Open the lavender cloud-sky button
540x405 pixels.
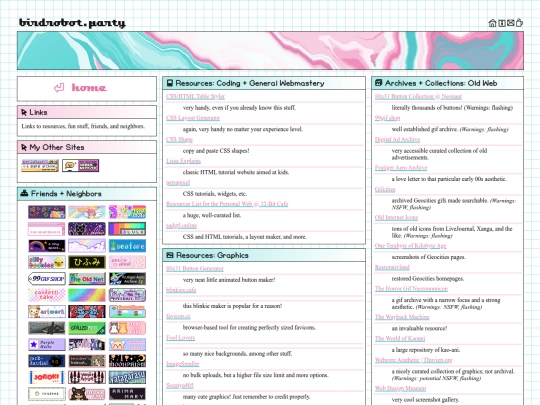tap(87, 246)
